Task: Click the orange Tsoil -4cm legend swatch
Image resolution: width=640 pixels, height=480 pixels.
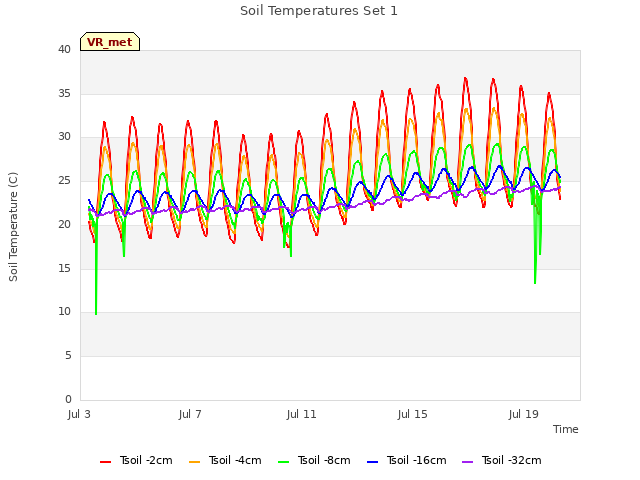Action: click(x=194, y=462)
